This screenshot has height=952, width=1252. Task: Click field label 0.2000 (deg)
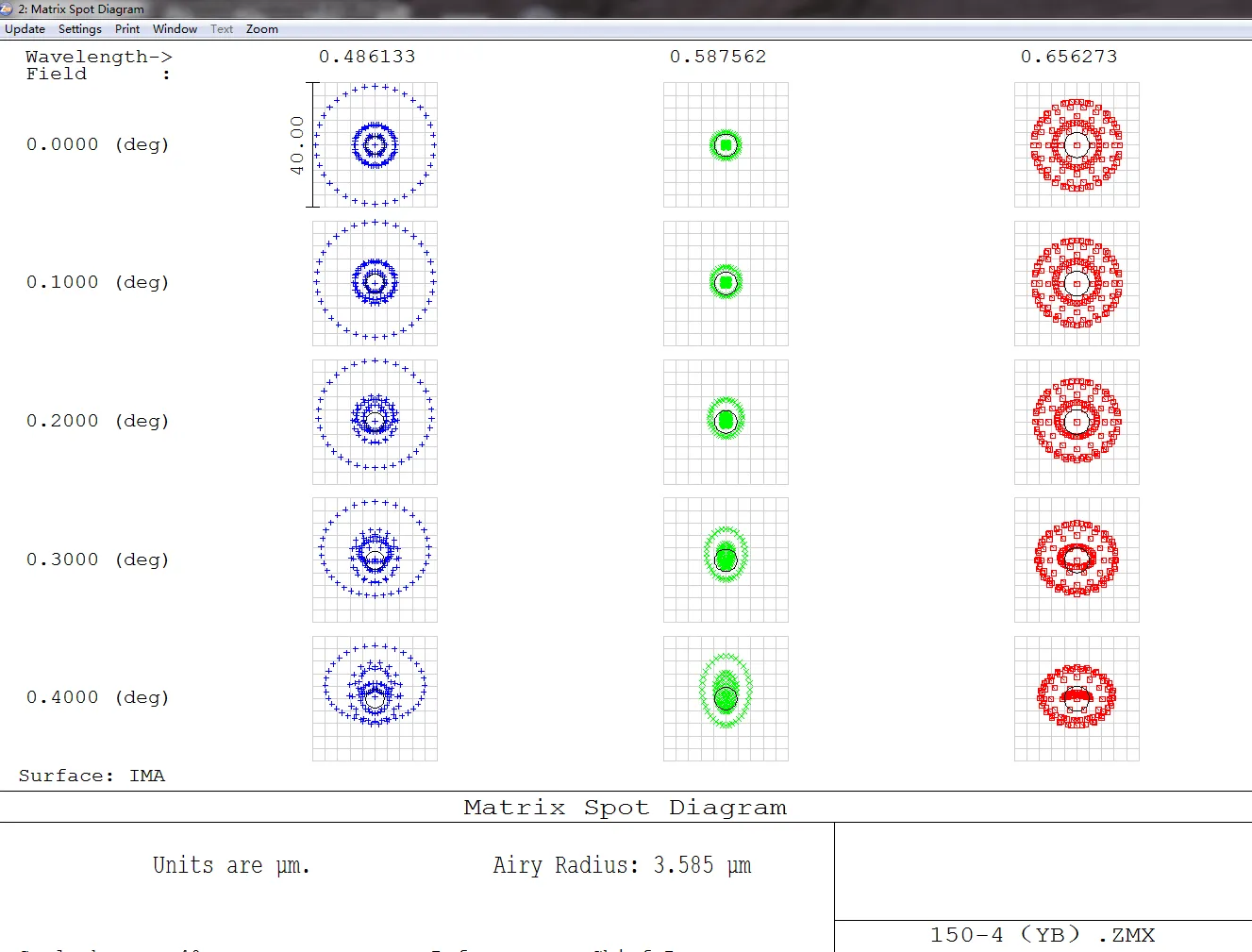coord(97,421)
